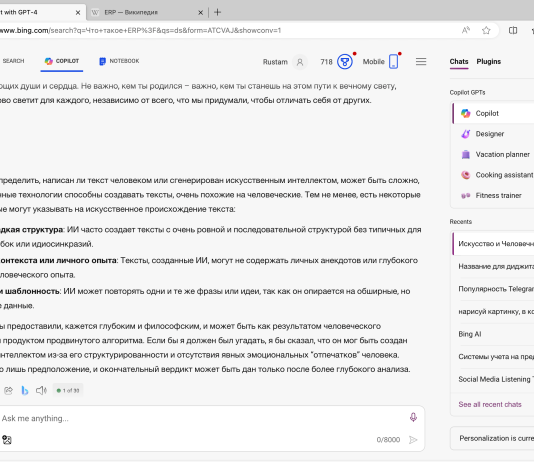Click the Copilot colorful logo icon in sidebar
This screenshot has height=462, width=534.
466,113
